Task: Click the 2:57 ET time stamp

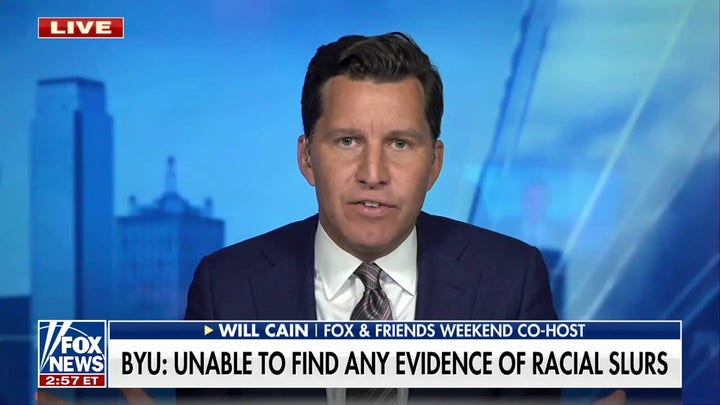Action: point(73,381)
